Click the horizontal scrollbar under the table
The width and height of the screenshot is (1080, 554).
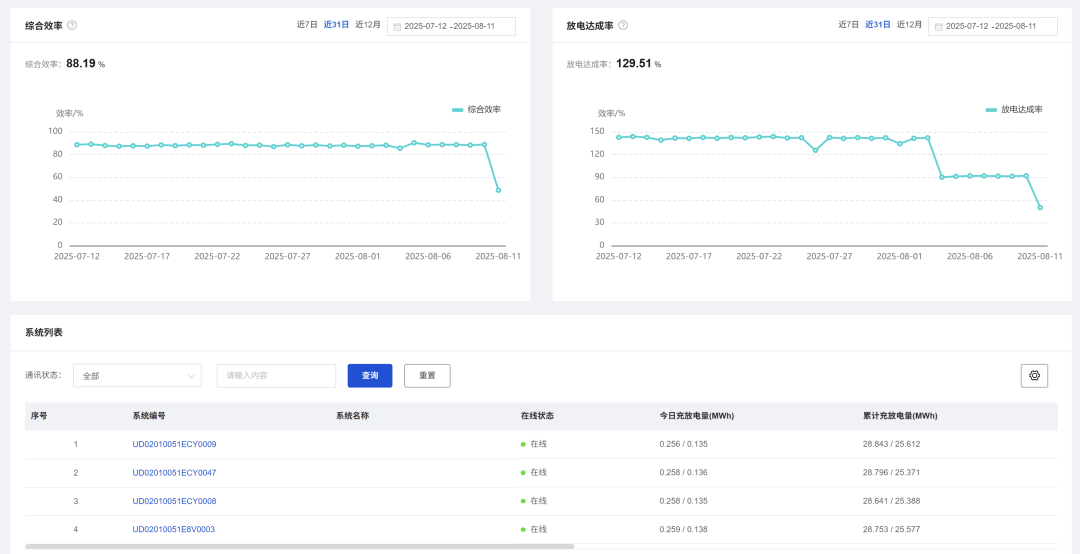coord(300,547)
